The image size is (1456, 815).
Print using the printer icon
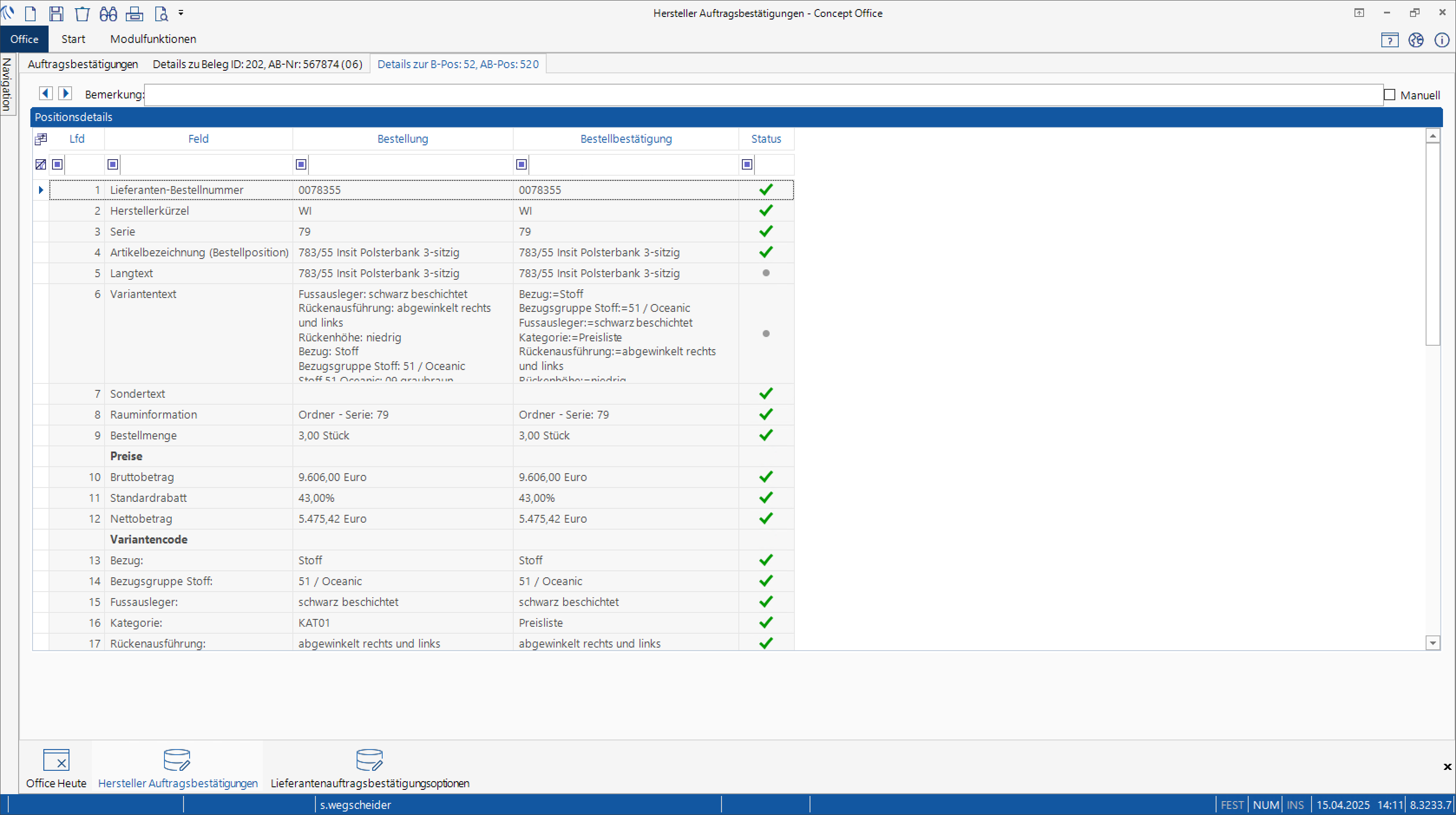point(134,13)
